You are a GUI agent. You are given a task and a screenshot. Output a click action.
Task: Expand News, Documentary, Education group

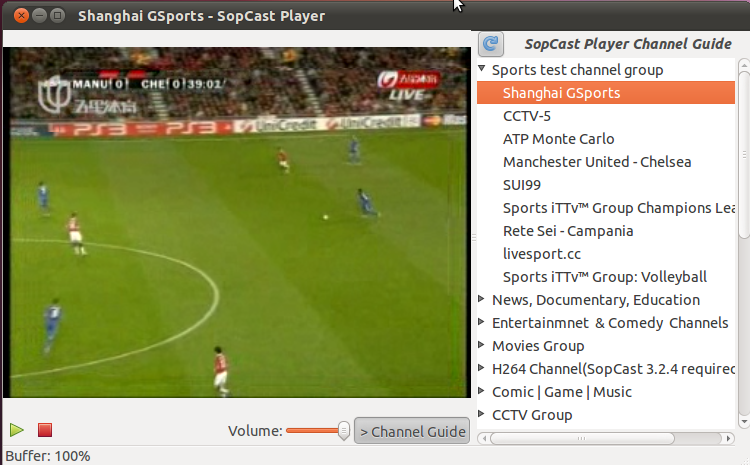coord(481,299)
